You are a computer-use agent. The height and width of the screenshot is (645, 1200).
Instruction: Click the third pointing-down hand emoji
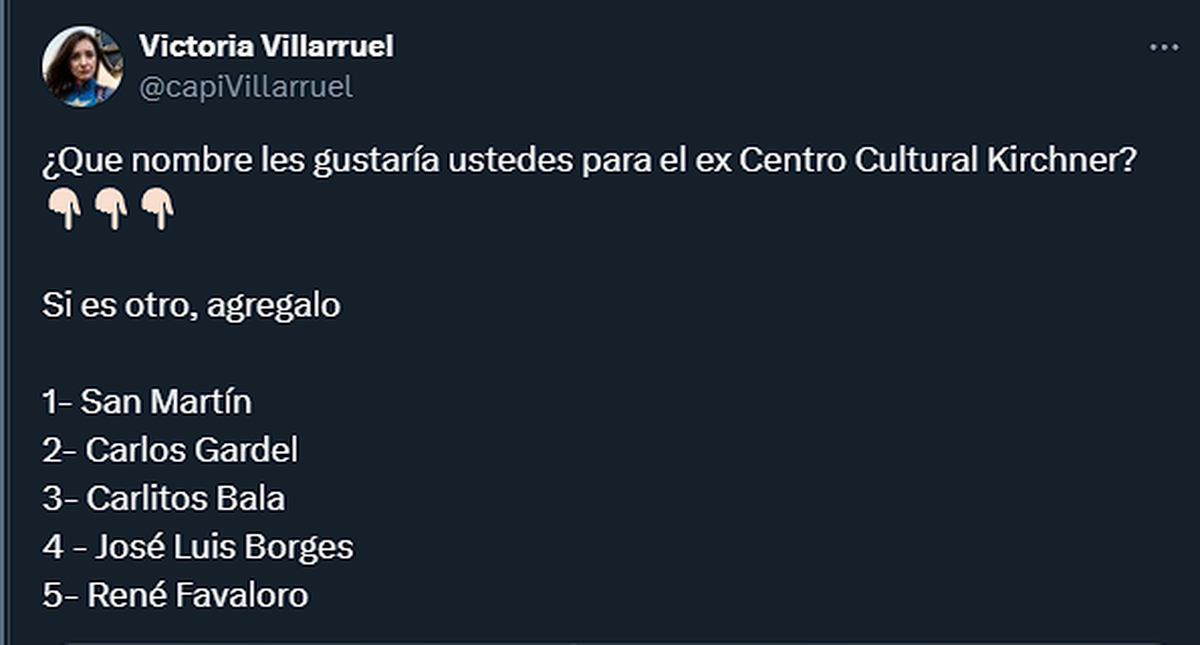pyautogui.click(x=156, y=209)
